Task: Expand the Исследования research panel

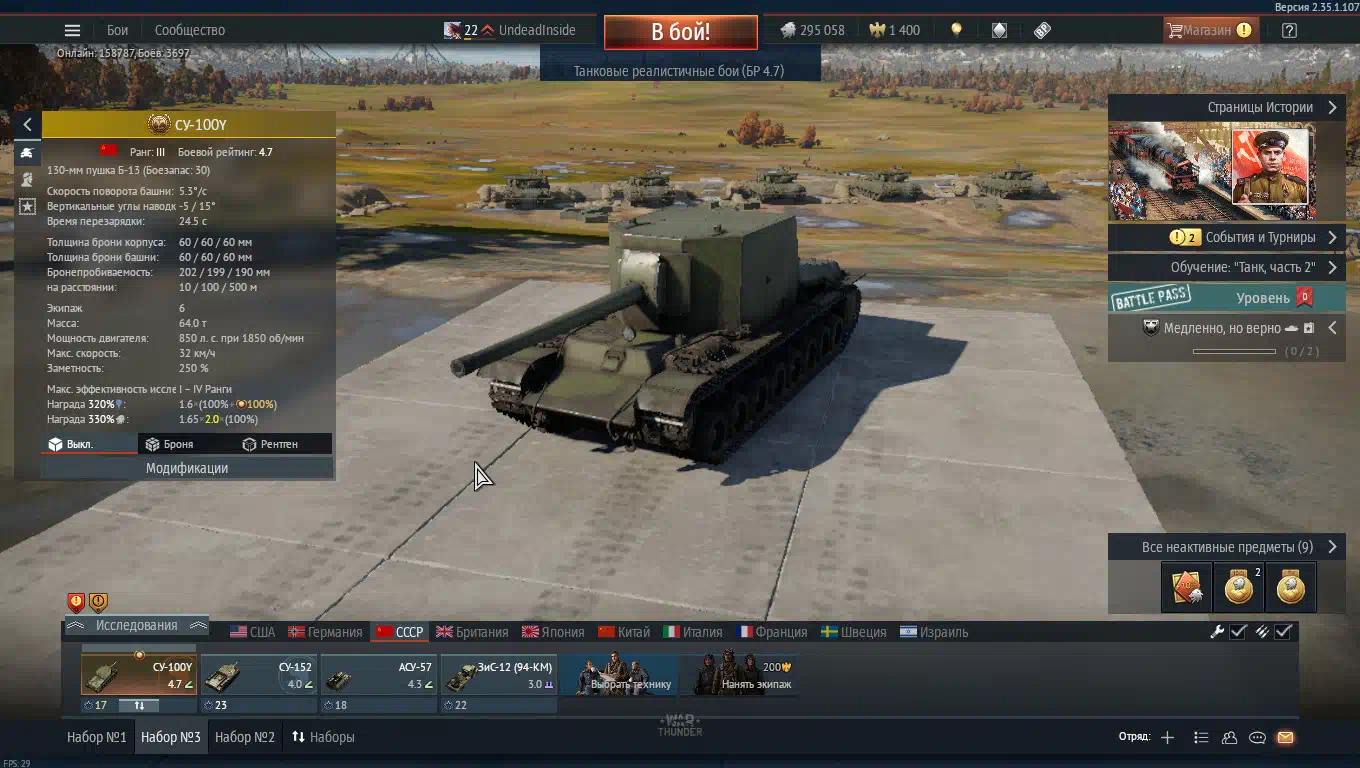Action: click(x=136, y=626)
